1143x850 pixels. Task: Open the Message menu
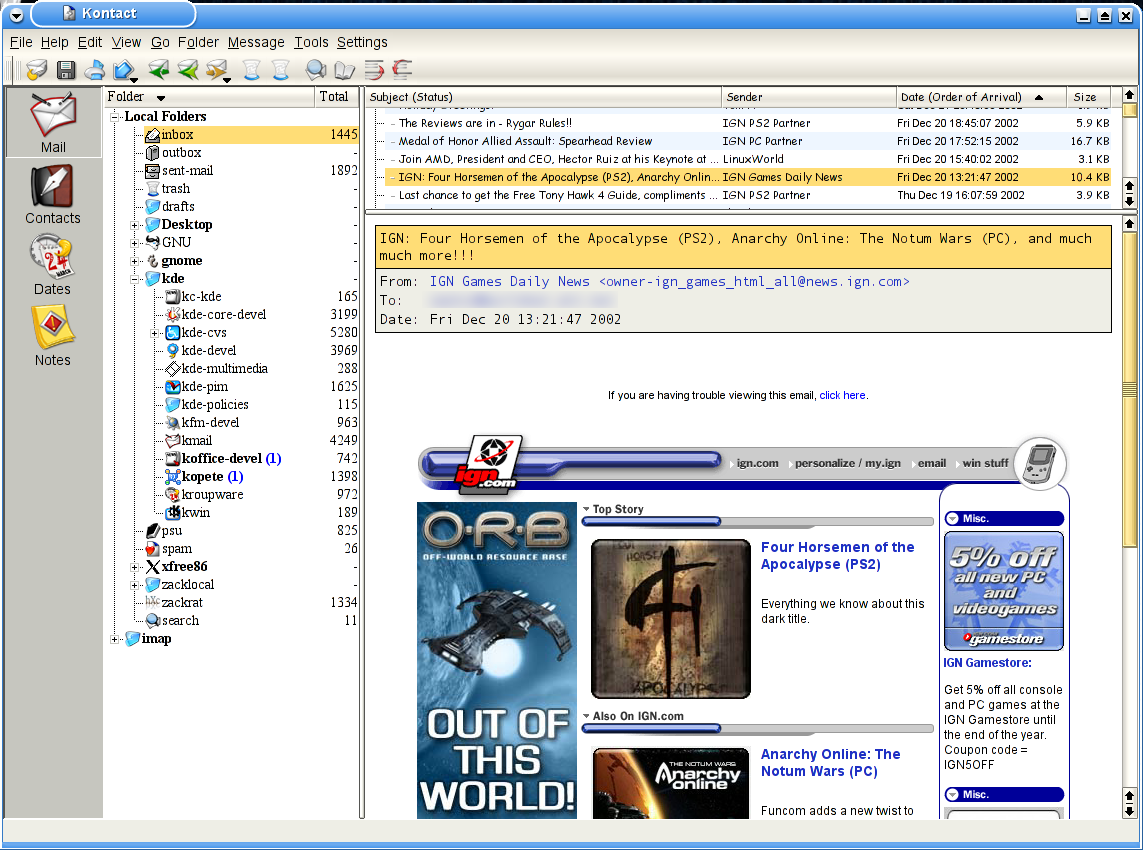[x=256, y=42]
